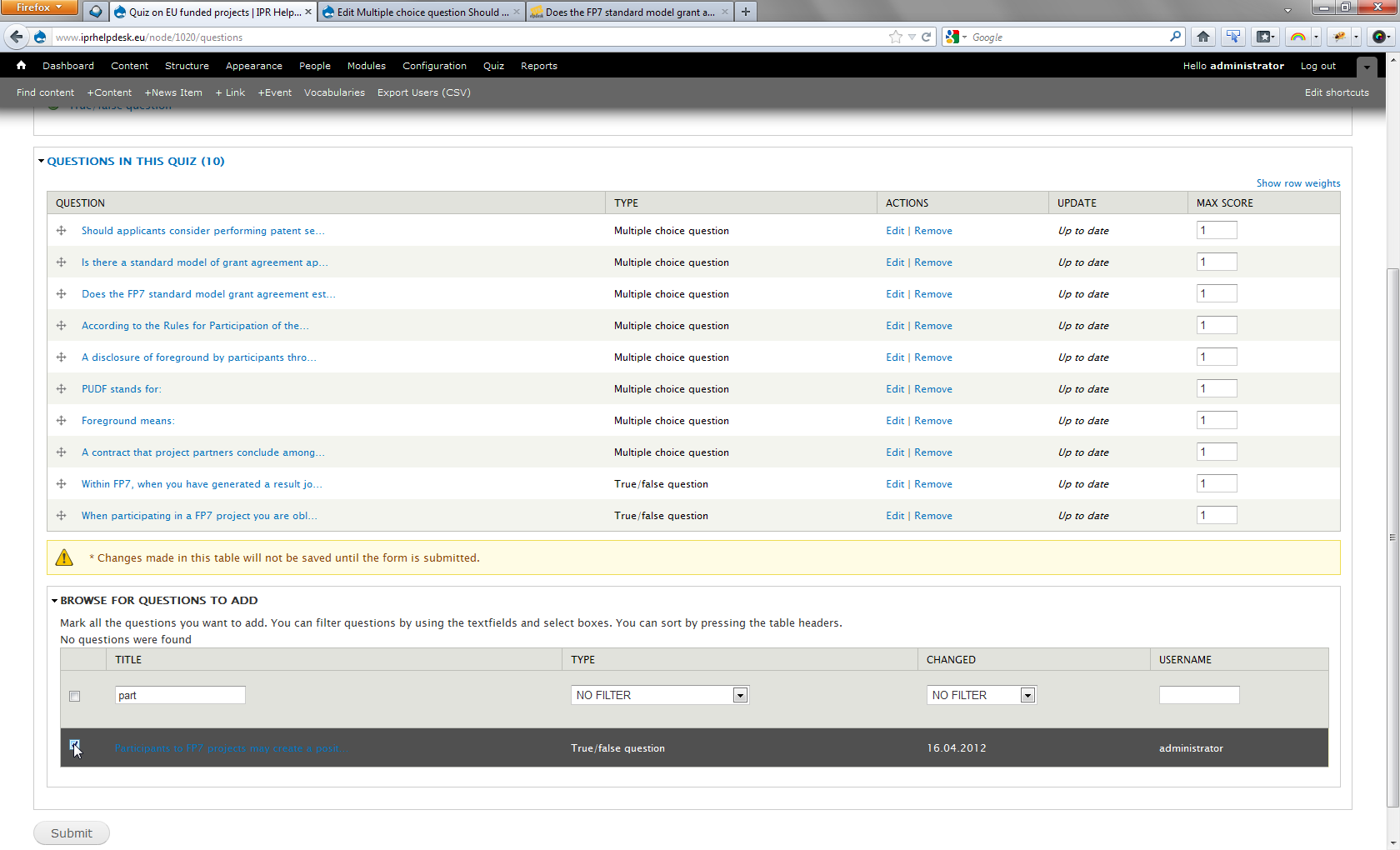This screenshot has height=850, width=1400.
Task: Focus the username filter text field
Action: coord(1199,695)
